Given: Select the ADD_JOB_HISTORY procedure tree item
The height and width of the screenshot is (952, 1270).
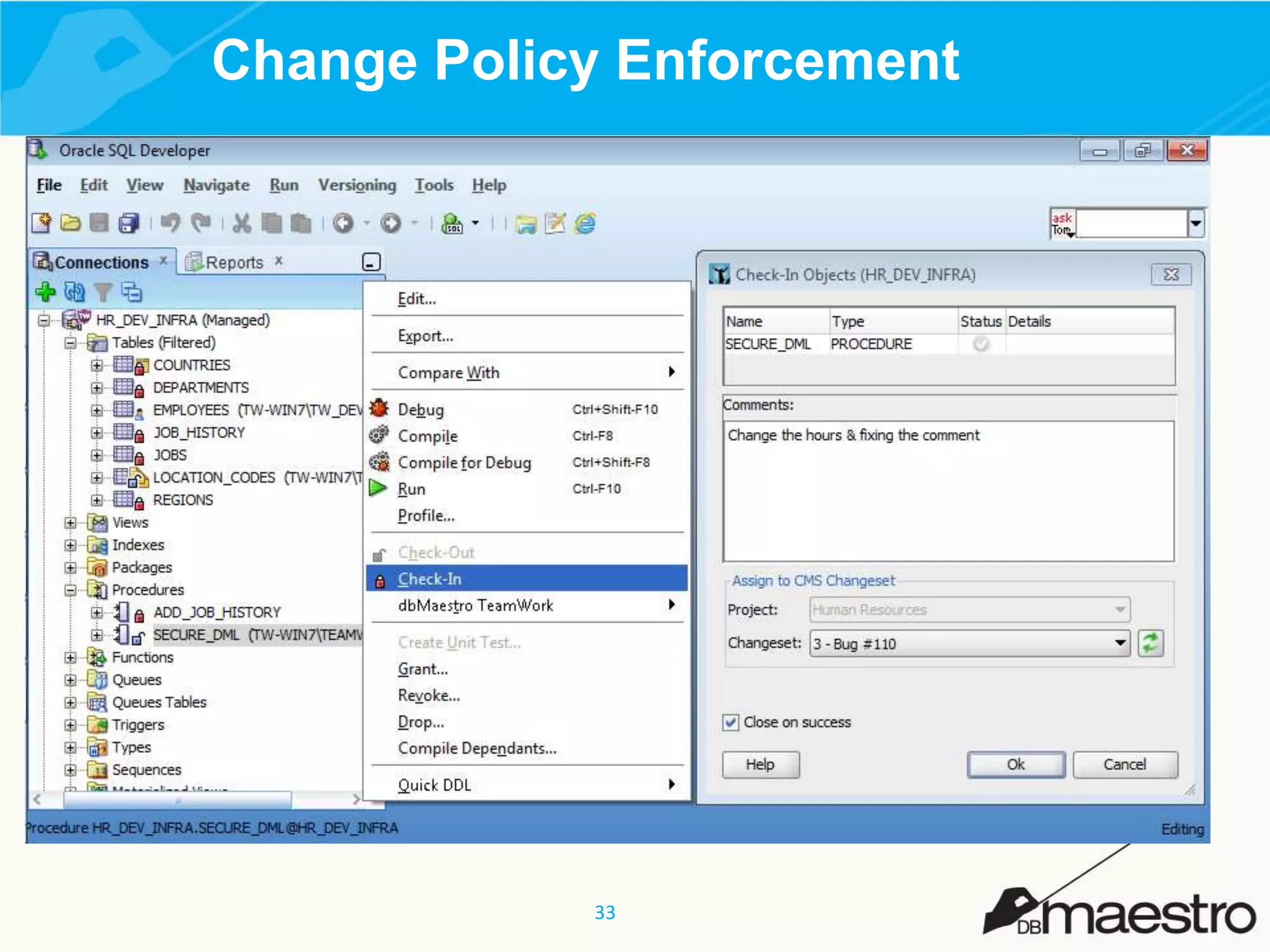Looking at the screenshot, I should pyautogui.click(x=216, y=612).
